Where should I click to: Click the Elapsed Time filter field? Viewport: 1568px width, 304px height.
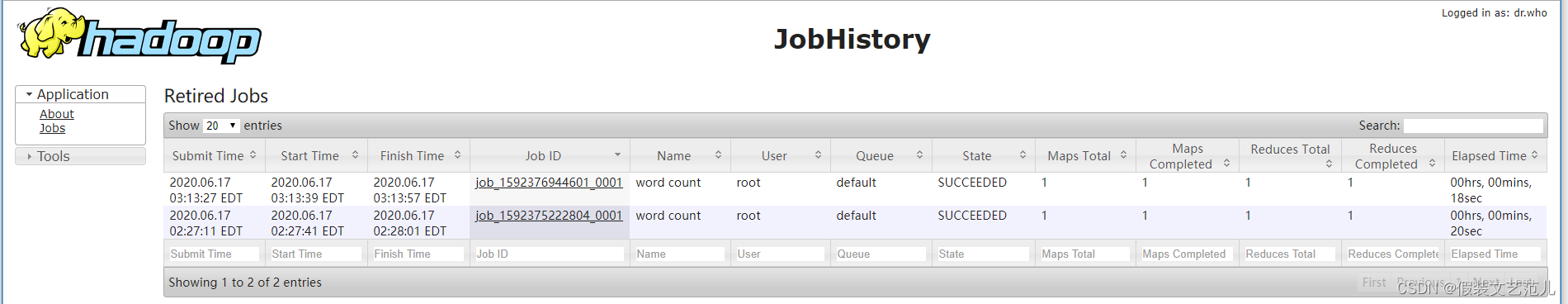click(x=1495, y=254)
